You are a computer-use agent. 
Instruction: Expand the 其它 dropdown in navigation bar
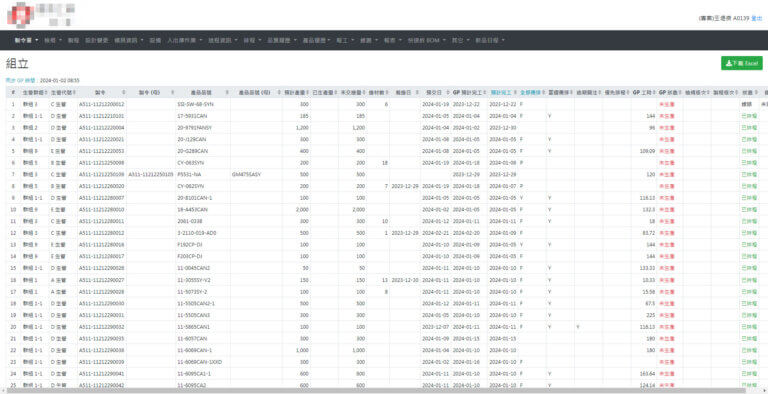click(460, 40)
